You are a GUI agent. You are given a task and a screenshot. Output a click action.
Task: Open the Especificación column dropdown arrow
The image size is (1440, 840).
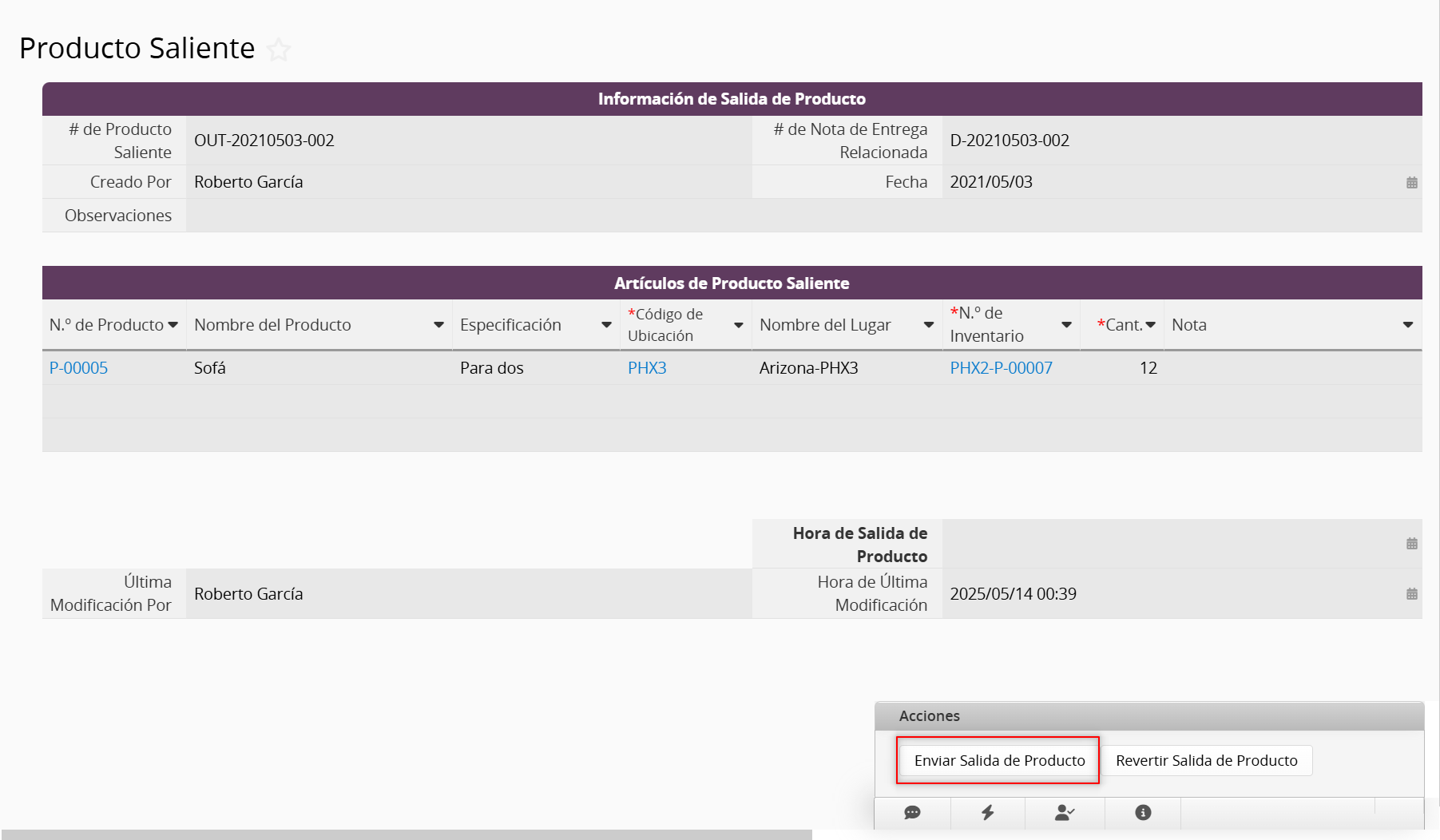point(606,325)
